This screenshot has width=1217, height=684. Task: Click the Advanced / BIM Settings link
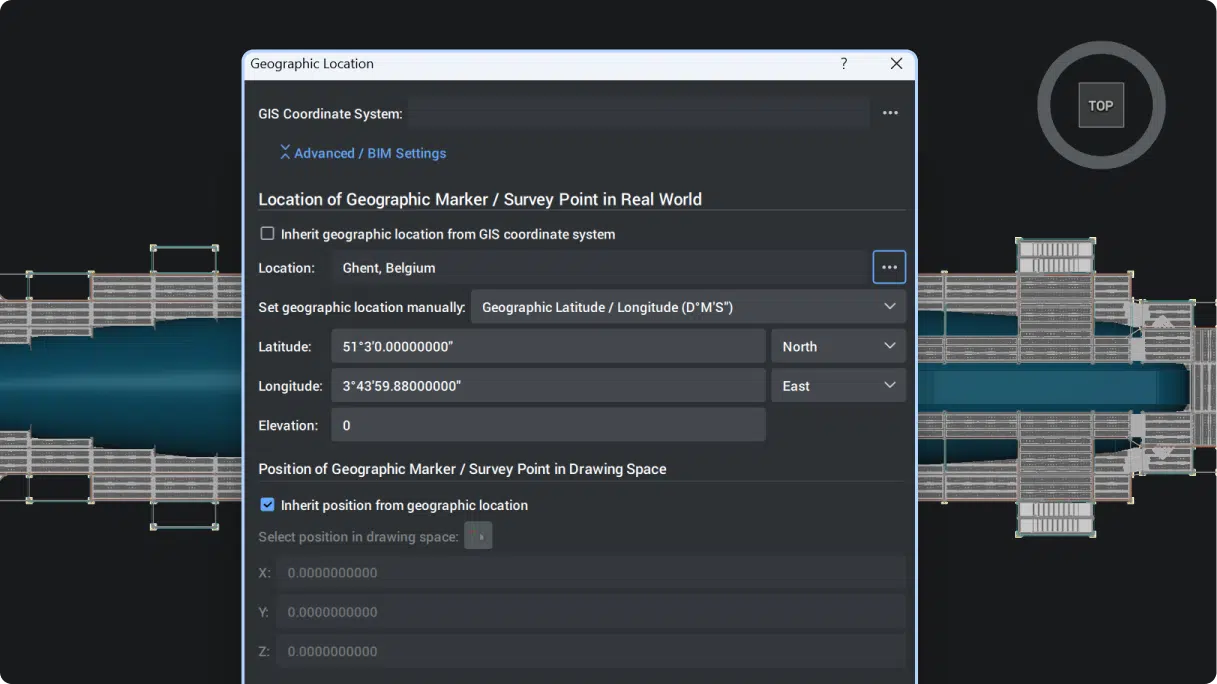coord(370,152)
